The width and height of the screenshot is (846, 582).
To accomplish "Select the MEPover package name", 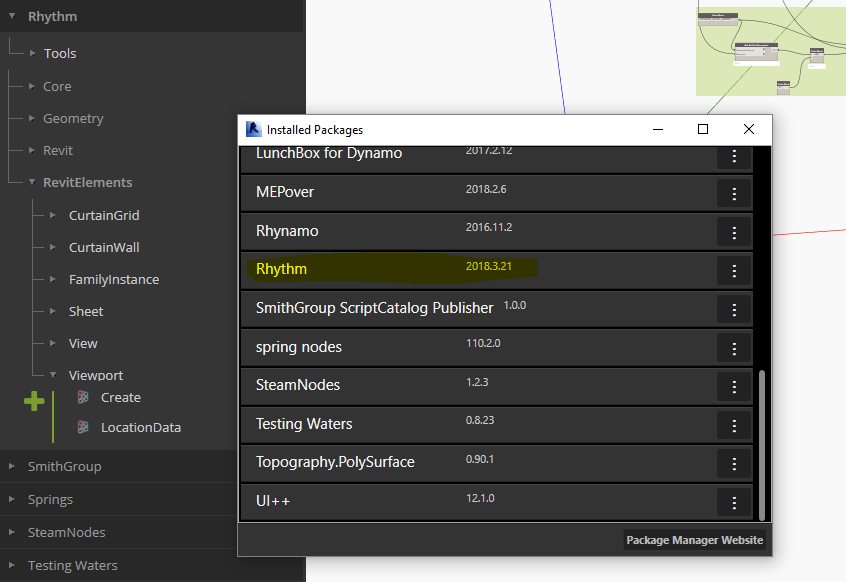I will point(285,192).
